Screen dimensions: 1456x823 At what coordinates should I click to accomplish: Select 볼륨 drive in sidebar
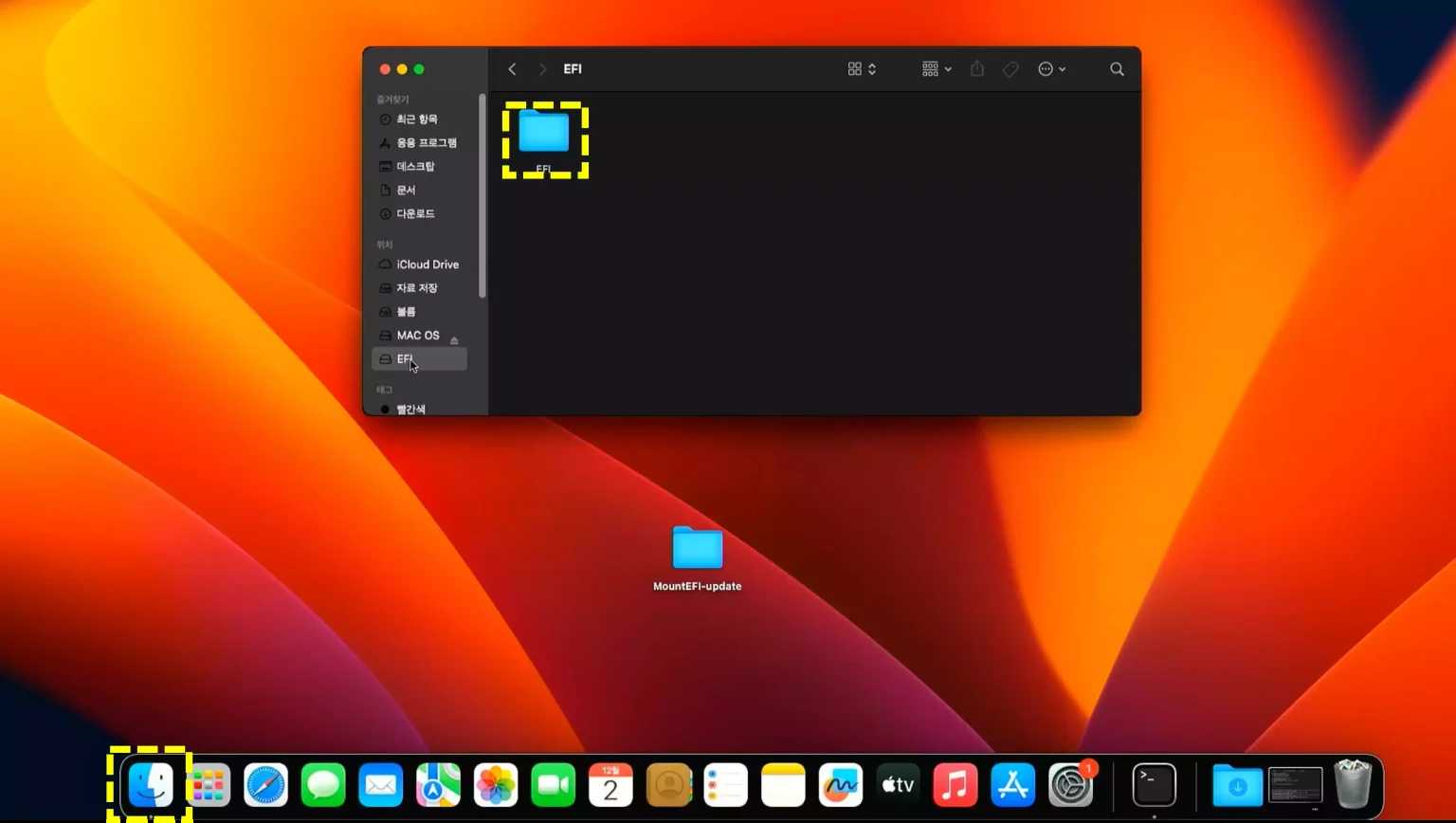(417, 312)
